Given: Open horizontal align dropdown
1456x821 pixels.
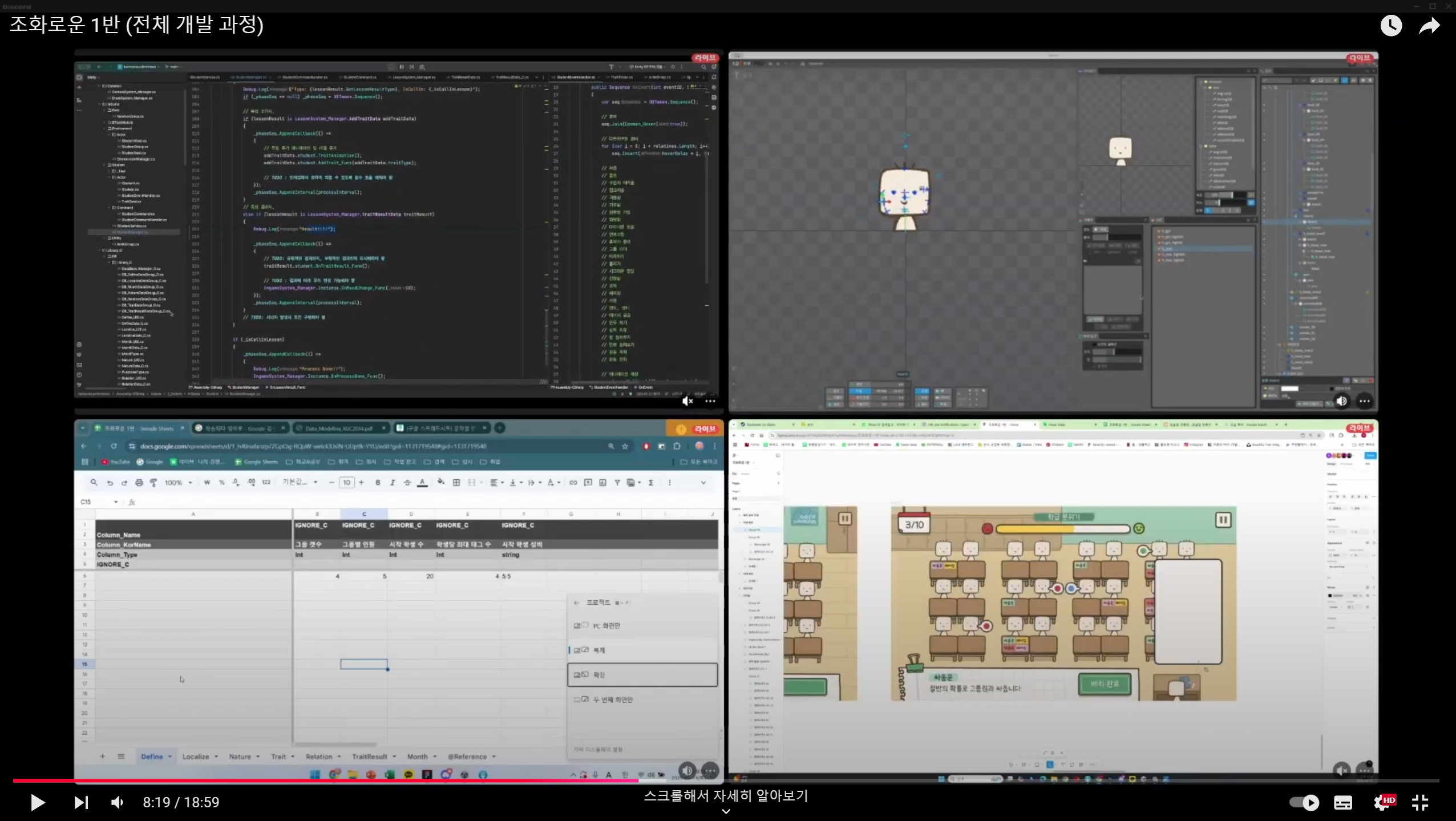Looking at the screenshot, I should click(x=496, y=483).
